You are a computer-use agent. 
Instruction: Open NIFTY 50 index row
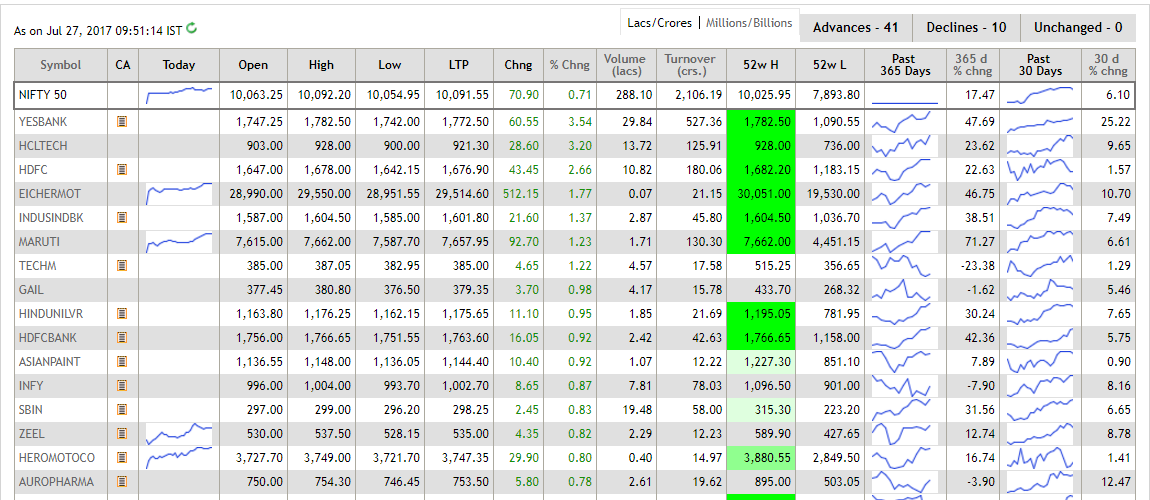point(574,95)
